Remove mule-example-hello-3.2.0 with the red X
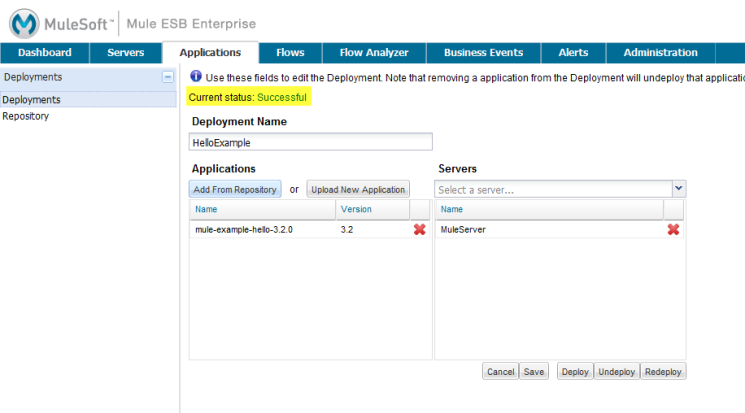This screenshot has width=745, height=413. (420, 229)
